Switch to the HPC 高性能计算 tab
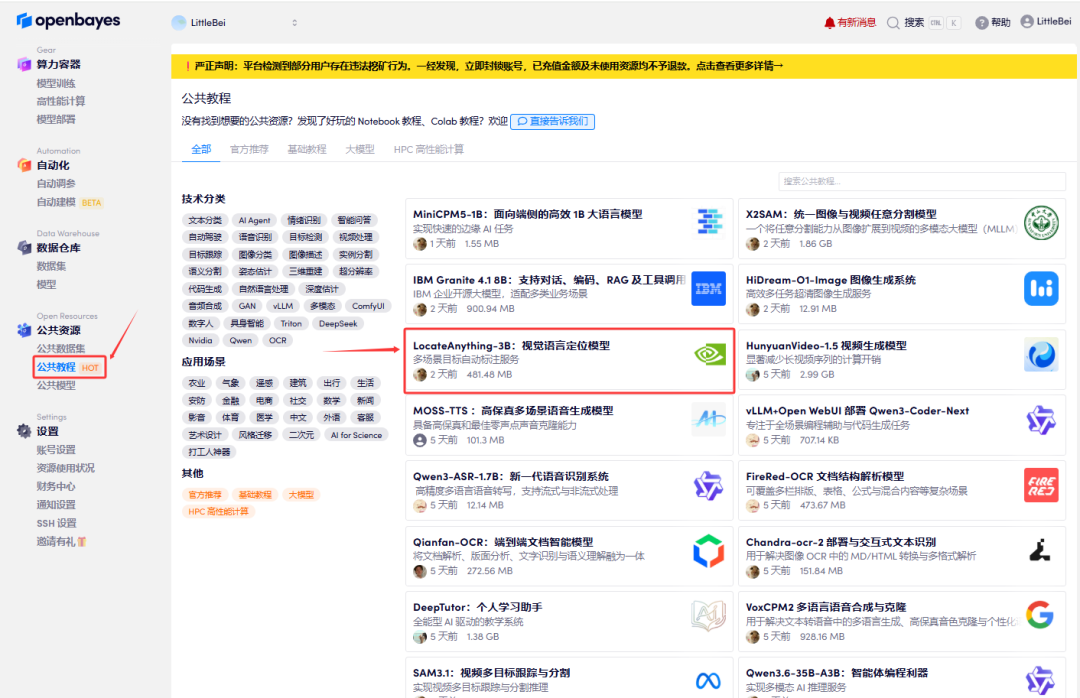 click(428, 149)
